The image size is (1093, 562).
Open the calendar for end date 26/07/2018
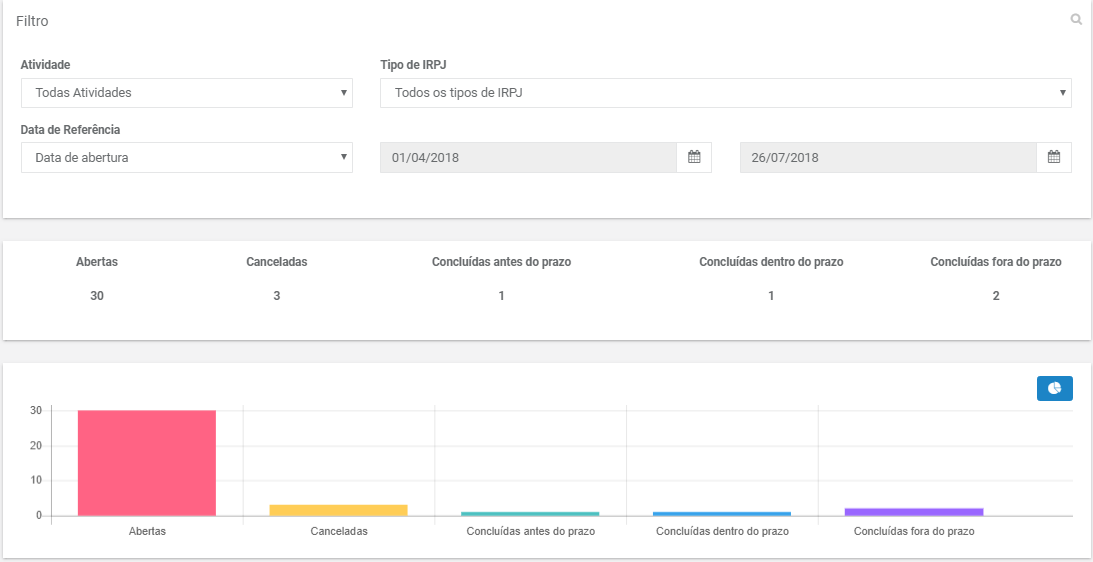[1054, 158]
